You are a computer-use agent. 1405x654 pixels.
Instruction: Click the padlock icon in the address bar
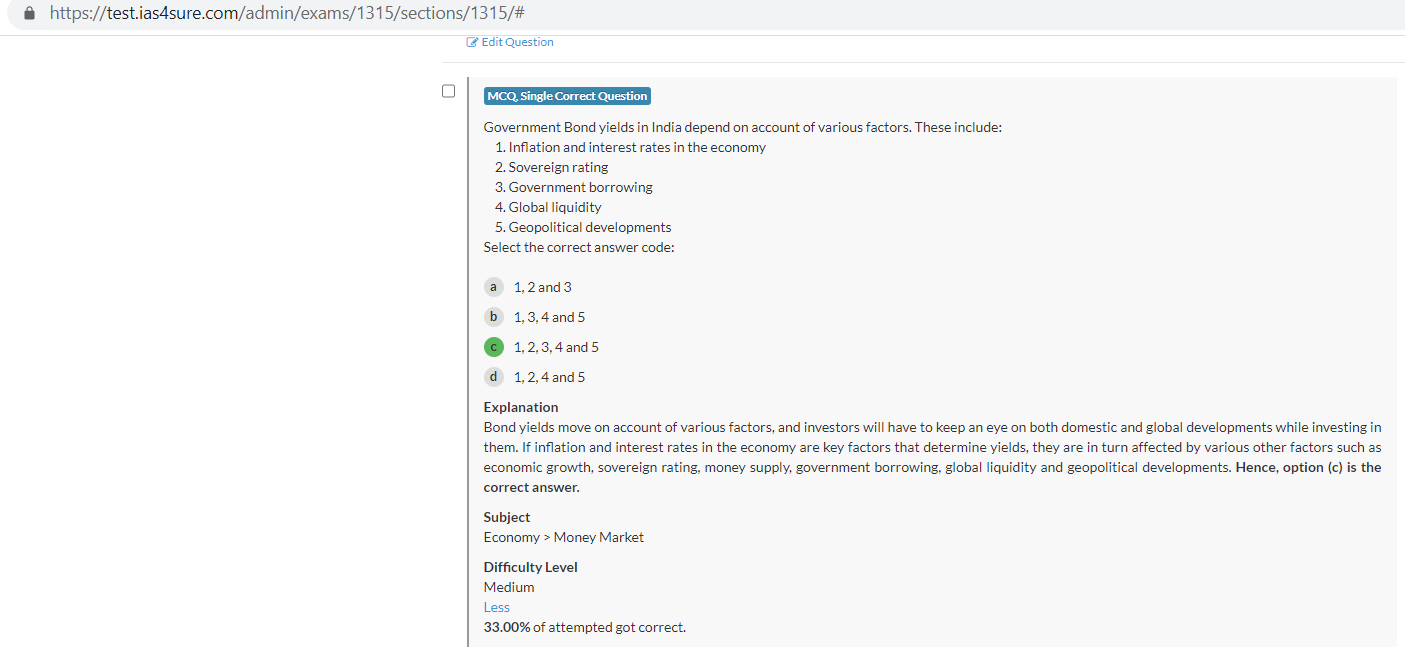pyautogui.click(x=29, y=13)
